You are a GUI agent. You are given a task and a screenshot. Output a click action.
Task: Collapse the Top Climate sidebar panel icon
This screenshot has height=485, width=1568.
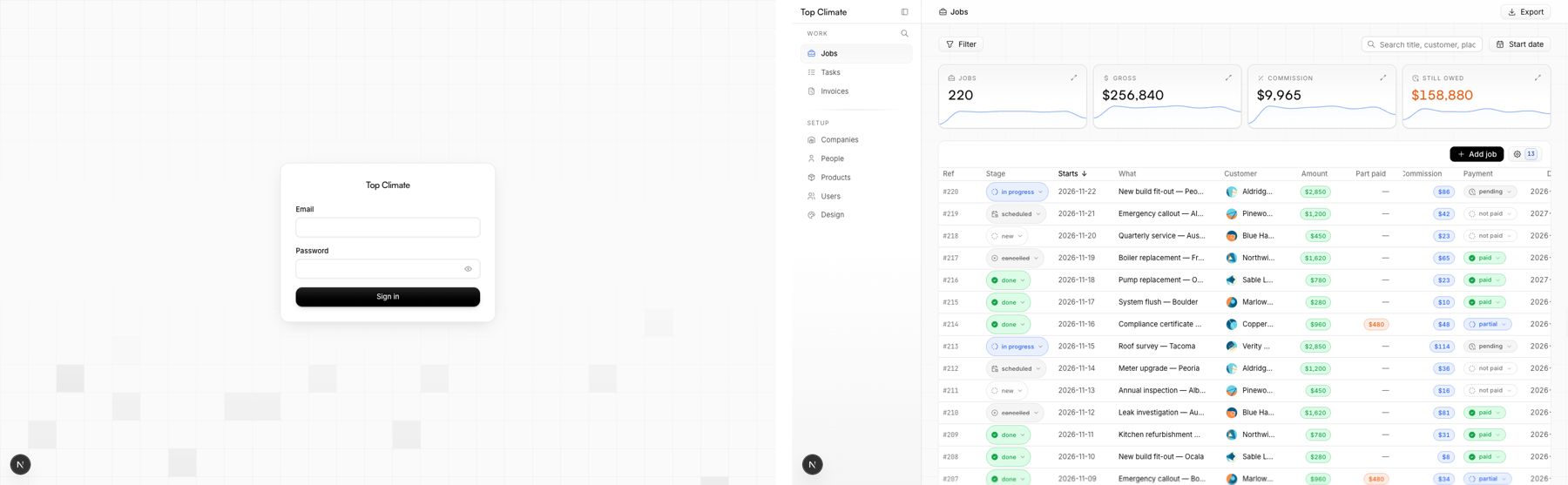[x=904, y=12]
